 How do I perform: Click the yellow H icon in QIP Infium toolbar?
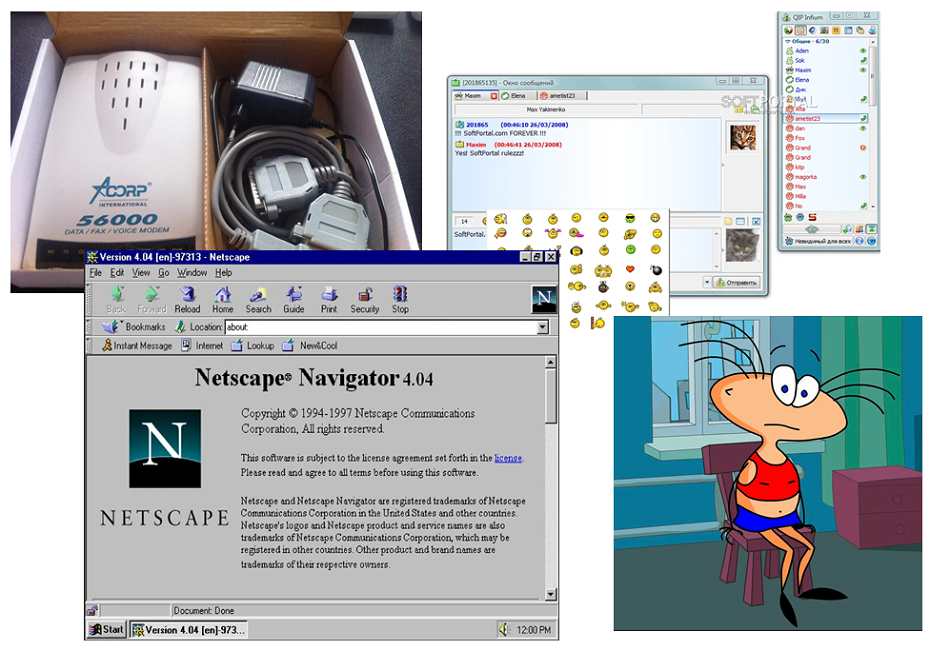pos(836,30)
